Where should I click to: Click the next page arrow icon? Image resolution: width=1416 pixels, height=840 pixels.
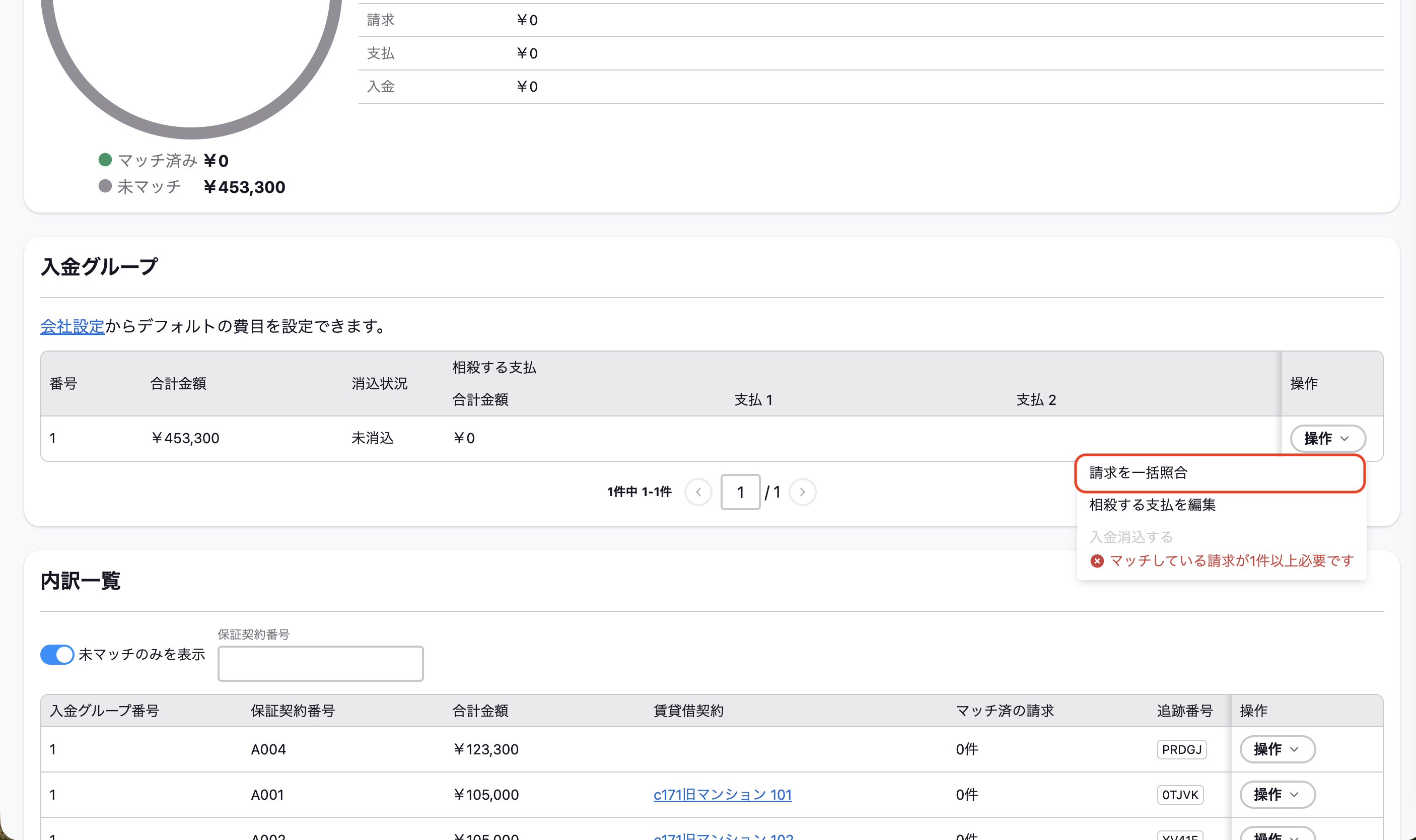(x=802, y=492)
